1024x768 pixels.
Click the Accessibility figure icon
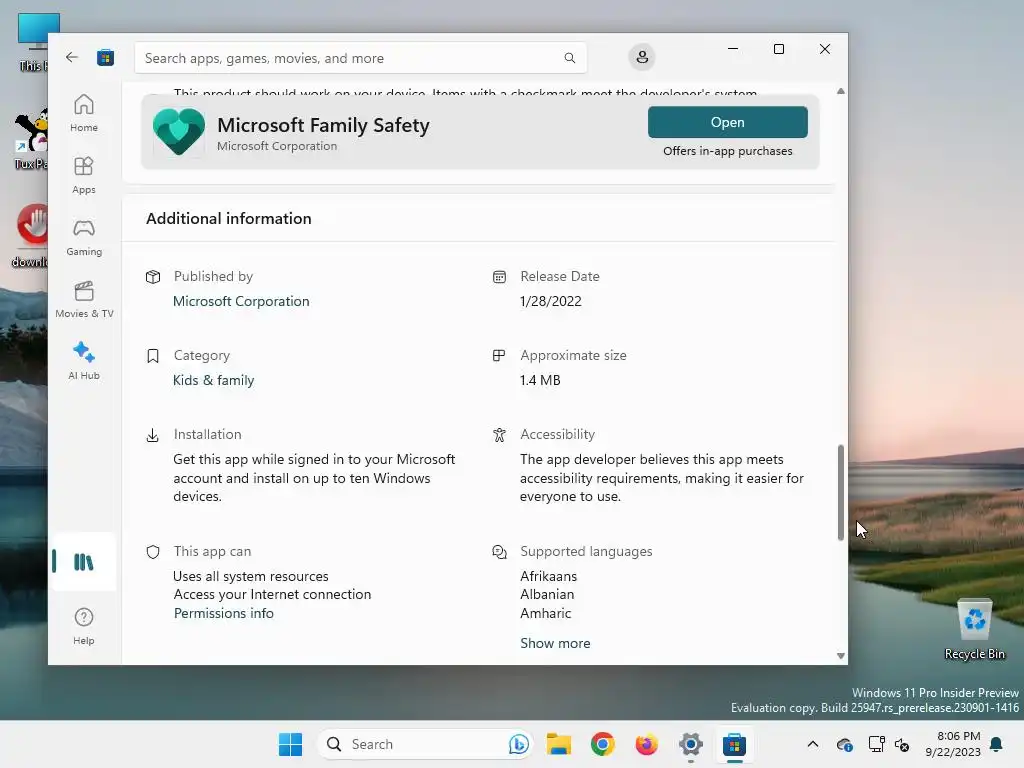pos(499,435)
